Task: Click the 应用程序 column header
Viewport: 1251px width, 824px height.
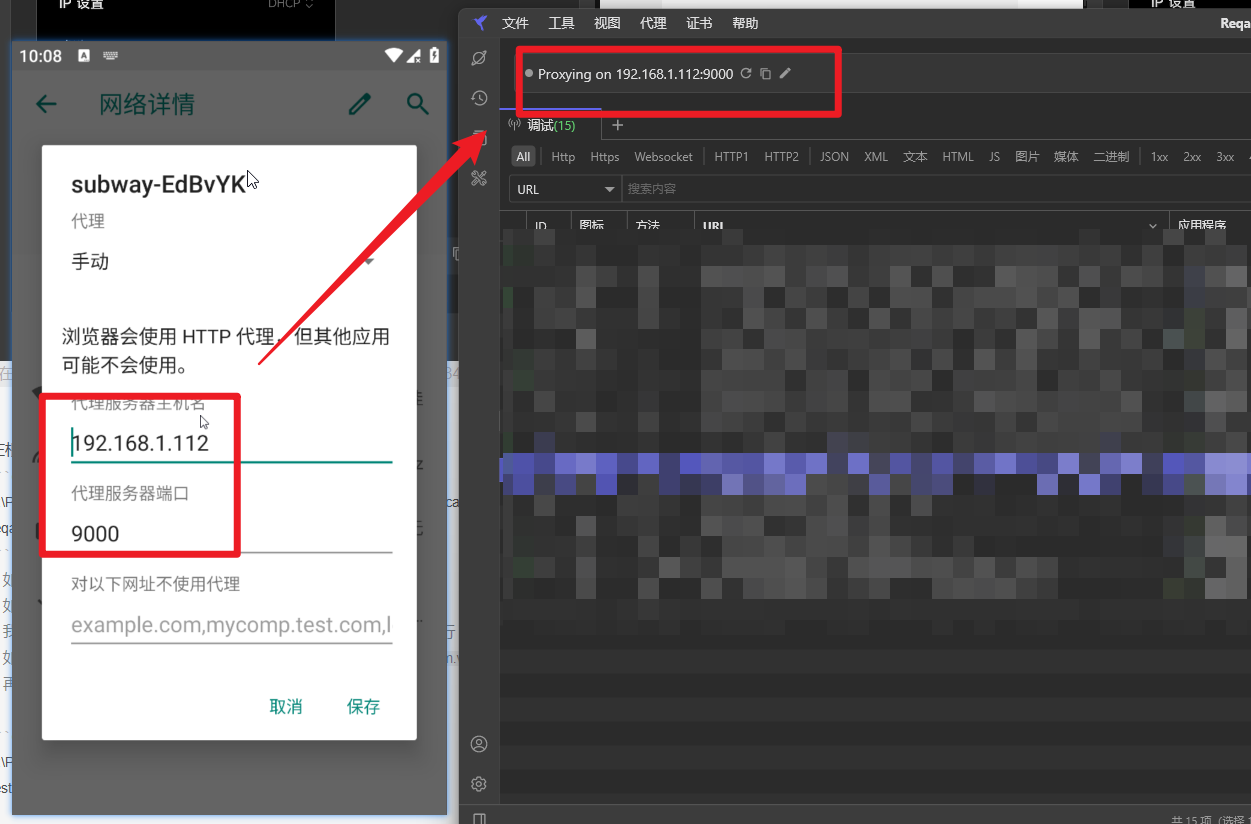Action: pos(1202,227)
